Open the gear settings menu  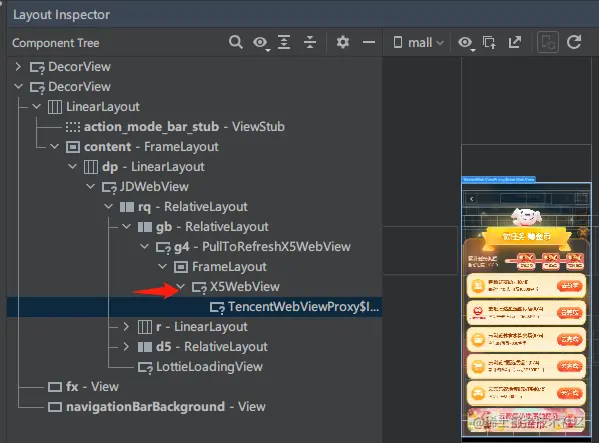pos(343,42)
